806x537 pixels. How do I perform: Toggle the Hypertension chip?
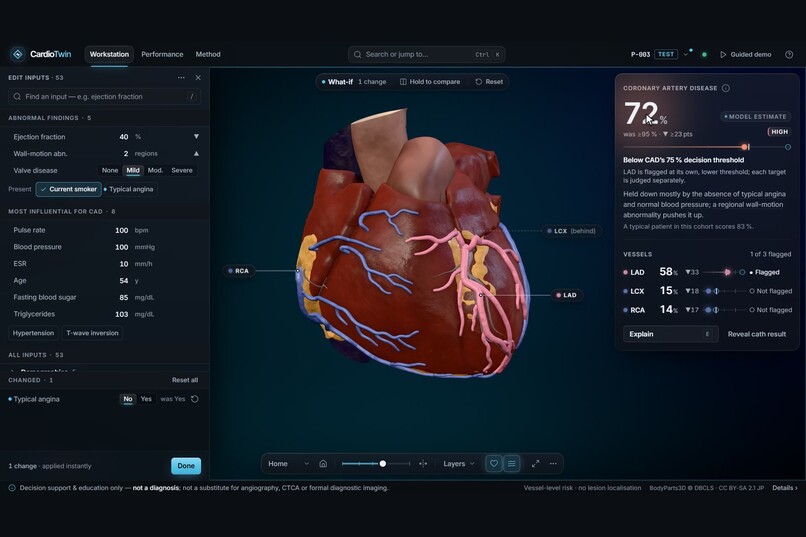[x=33, y=333]
